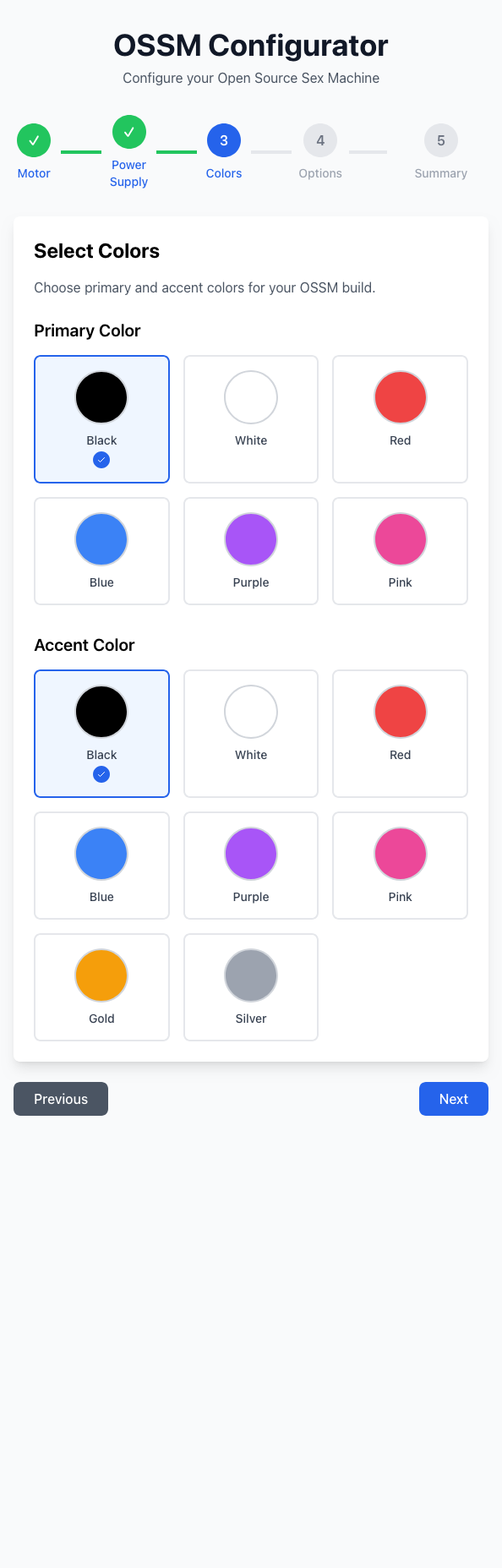Click the green checkmark icon on Motor step
Viewport: 502px width, 1568px height.
pyautogui.click(x=34, y=140)
